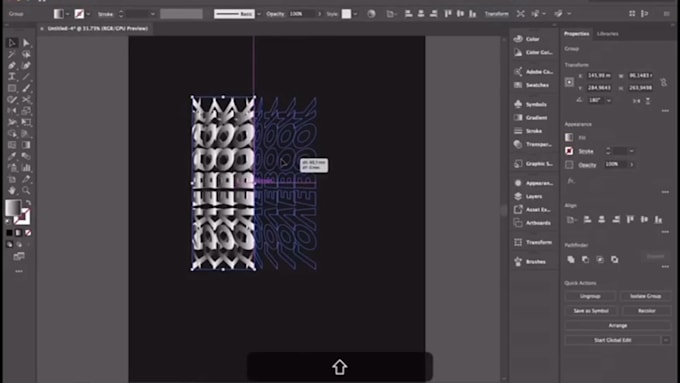This screenshot has height=383, width=680.
Task: Open the Transparency panel
Action: tap(533, 144)
